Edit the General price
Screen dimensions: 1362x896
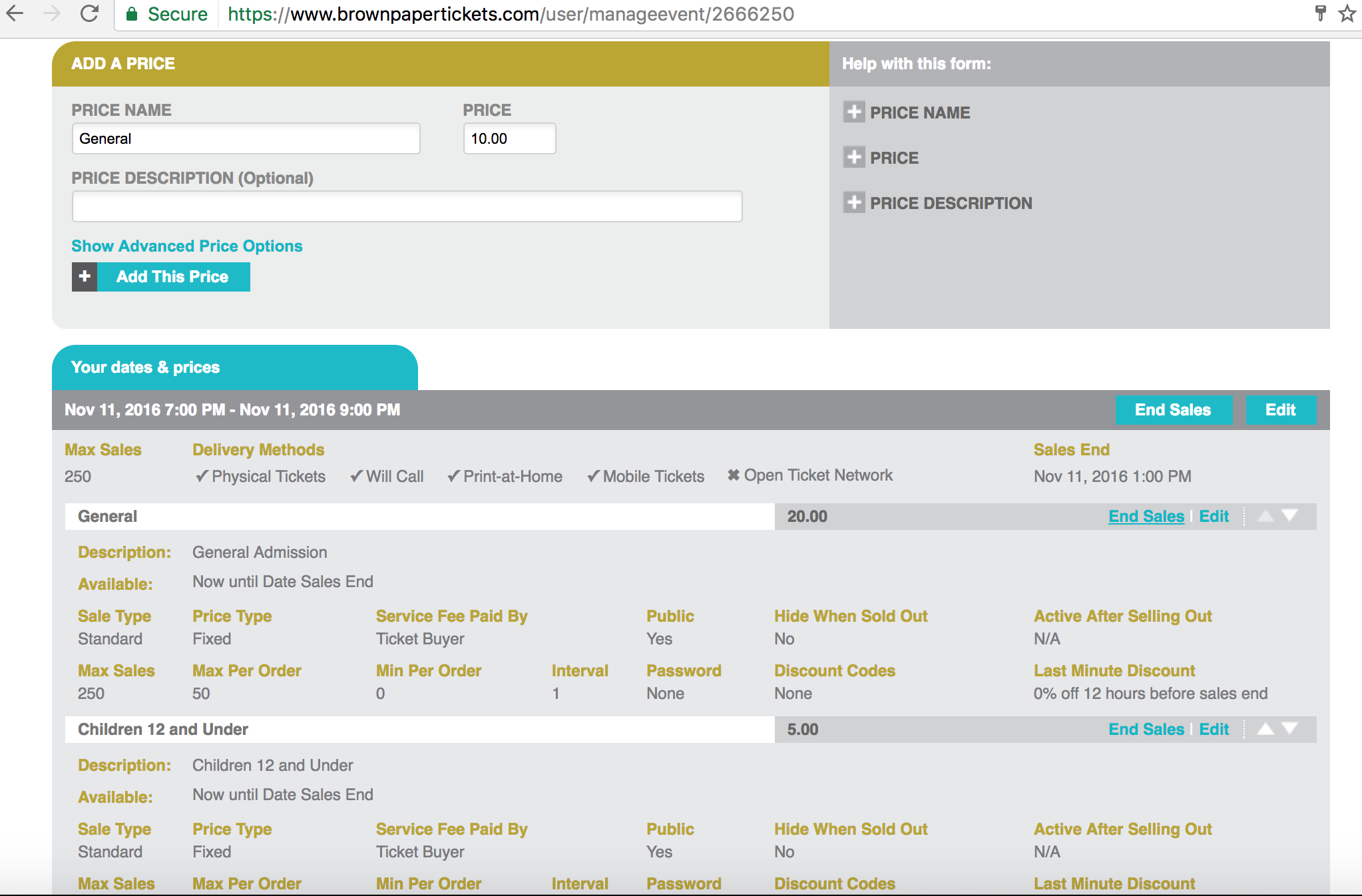[1214, 517]
